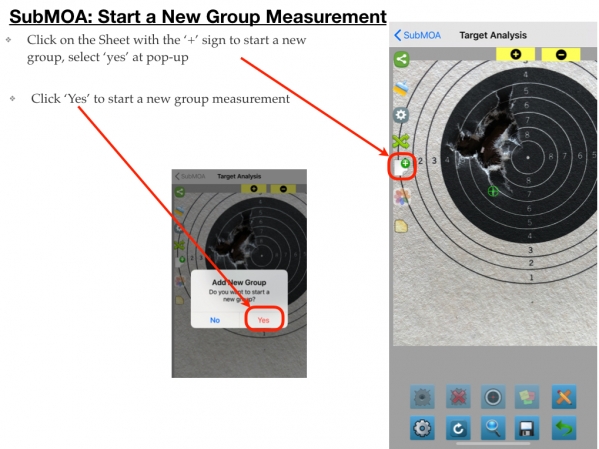
Task: Tap 'Yes' in the Add New Group dialog
Action: coord(264,320)
